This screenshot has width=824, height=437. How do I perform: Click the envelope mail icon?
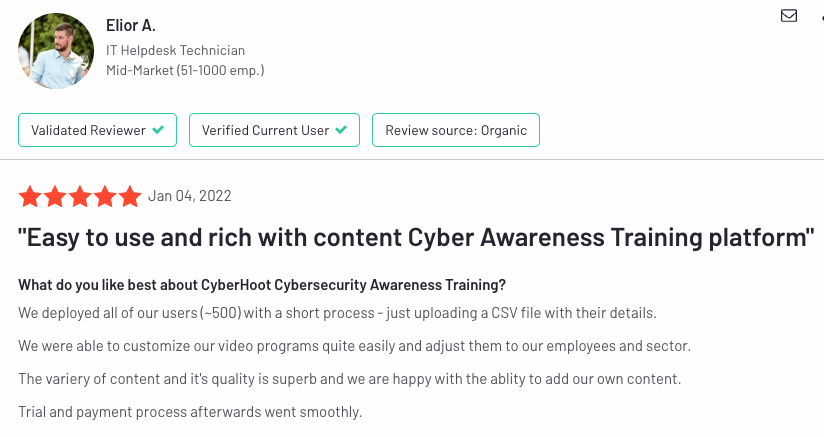pyautogui.click(x=789, y=16)
